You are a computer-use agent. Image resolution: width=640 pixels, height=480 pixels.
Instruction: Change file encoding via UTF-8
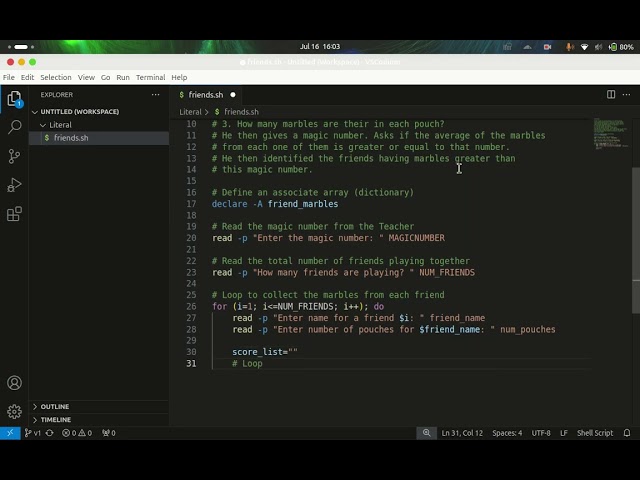click(541, 433)
